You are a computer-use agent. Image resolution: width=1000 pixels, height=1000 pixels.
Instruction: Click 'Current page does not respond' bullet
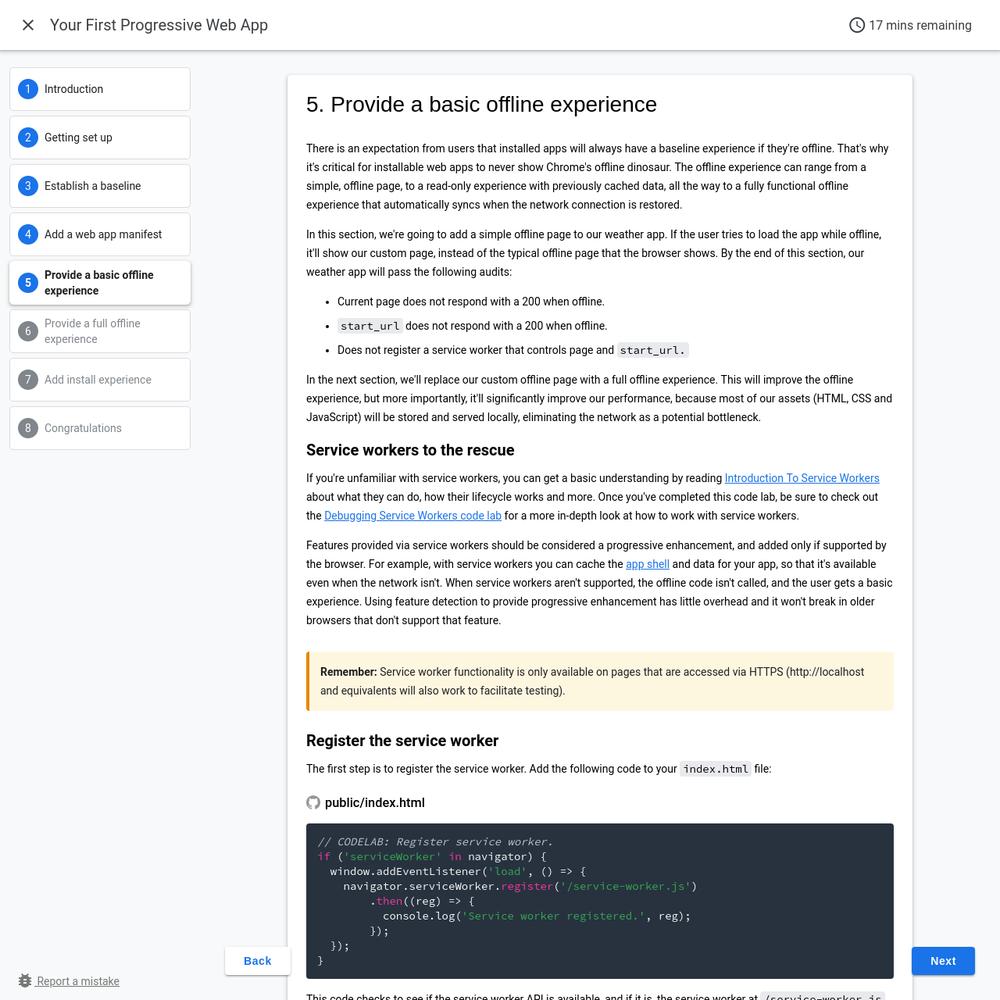click(x=471, y=301)
